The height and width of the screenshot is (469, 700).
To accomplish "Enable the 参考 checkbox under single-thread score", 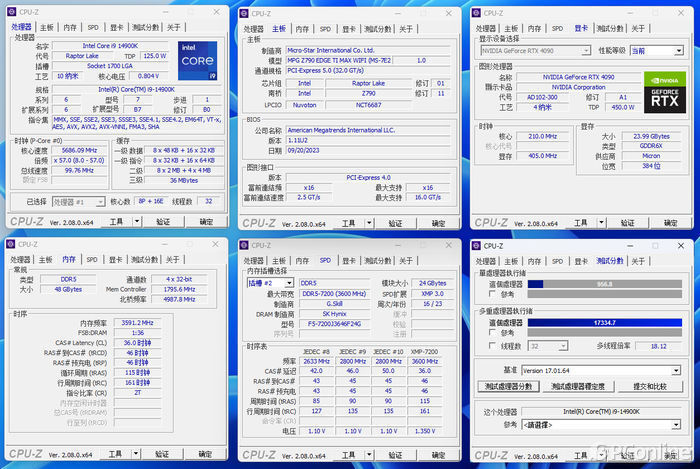I will (x=492, y=294).
